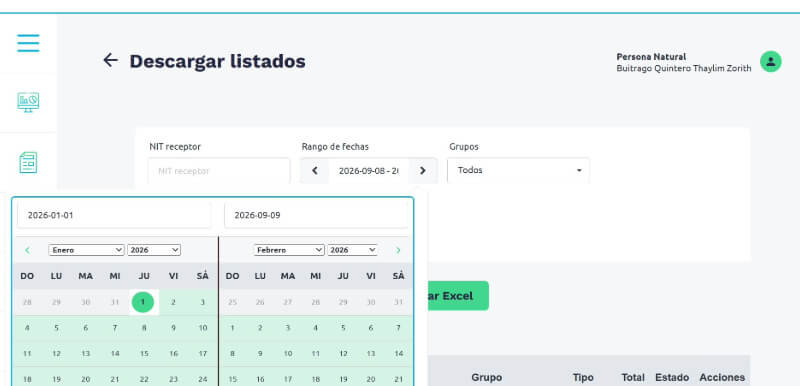Select January 3 in the calendar

tap(203, 302)
